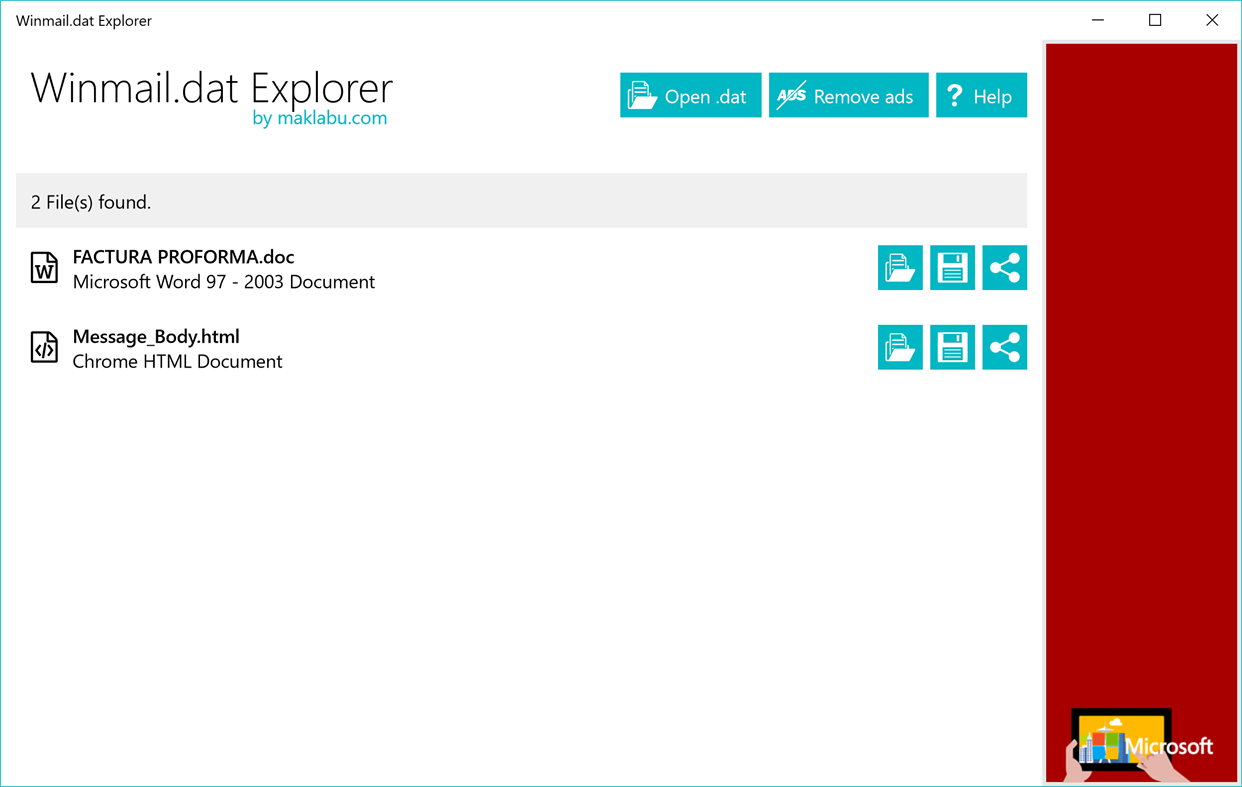Share Message_Body.html using the share icon
The image size is (1242, 787).
click(x=1004, y=347)
